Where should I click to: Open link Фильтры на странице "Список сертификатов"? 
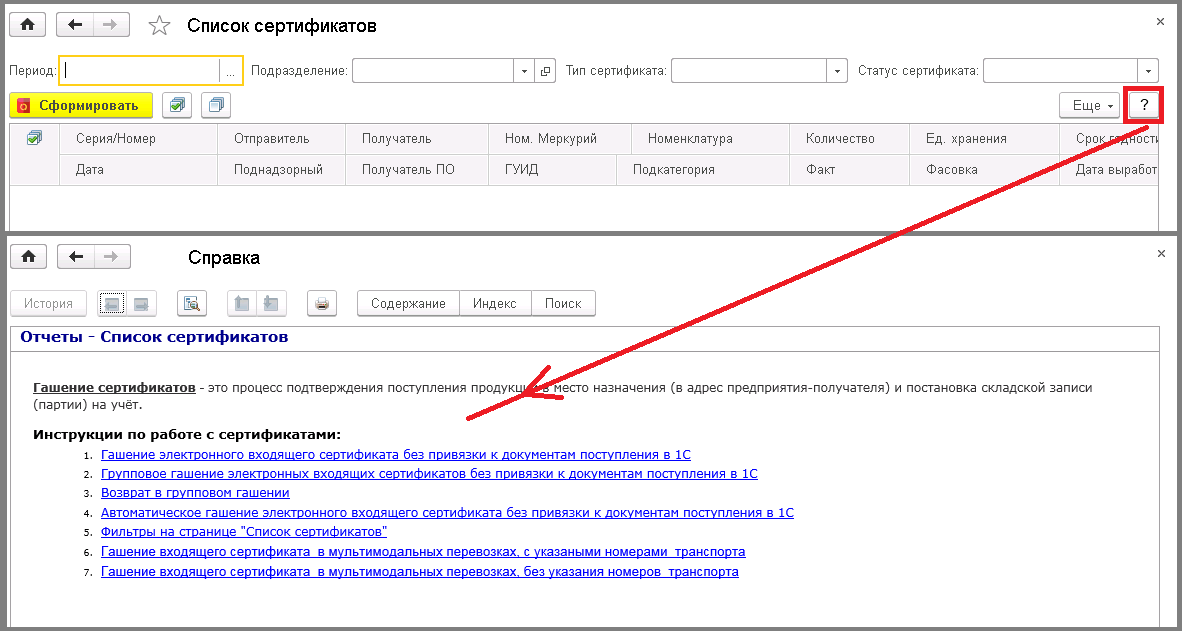[x=244, y=532]
